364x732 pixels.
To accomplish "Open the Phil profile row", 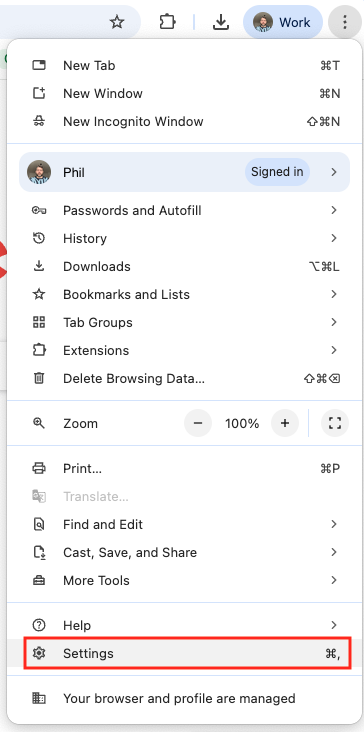I will 184,172.
